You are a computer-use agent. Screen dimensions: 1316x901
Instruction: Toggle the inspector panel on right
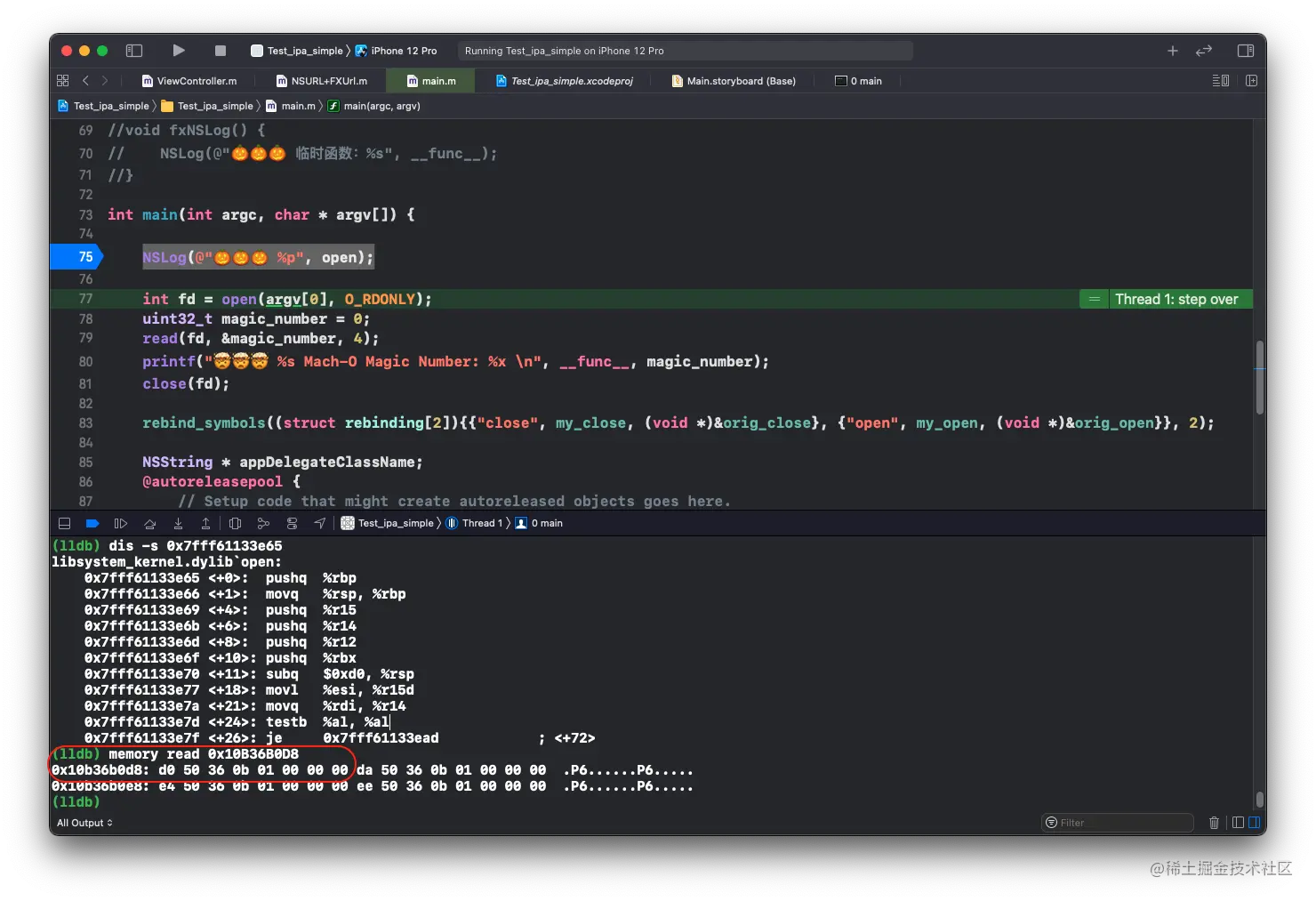[x=1246, y=51]
